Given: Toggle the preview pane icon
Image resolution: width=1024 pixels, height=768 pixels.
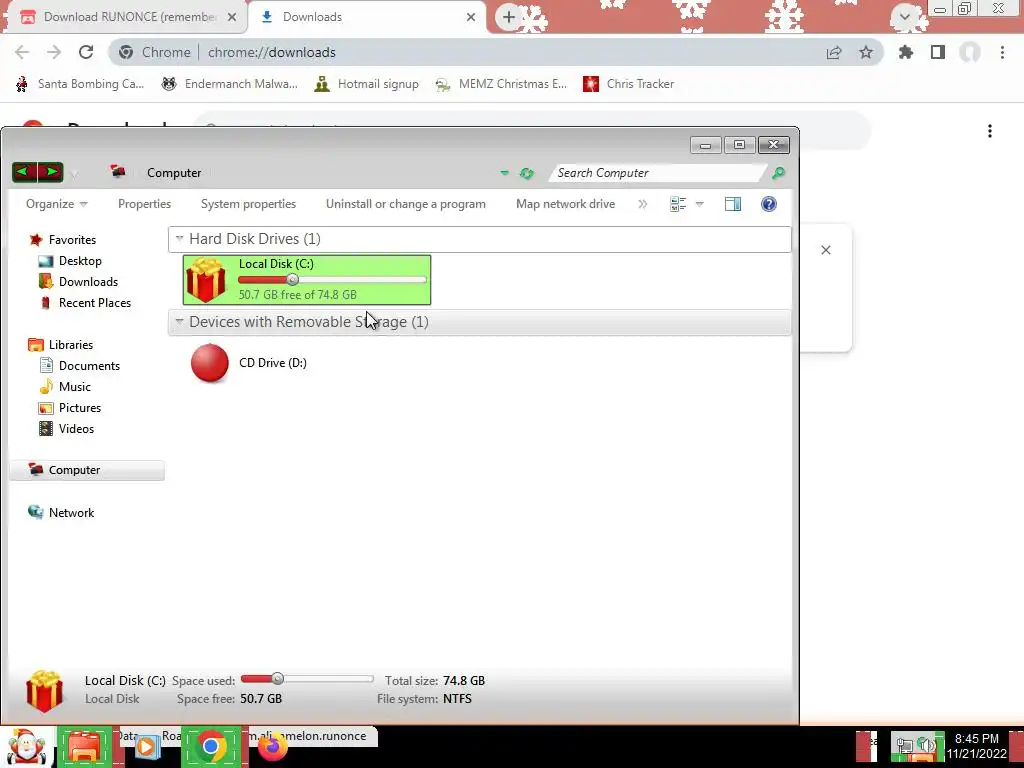Looking at the screenshot, I should coord(733,204).
